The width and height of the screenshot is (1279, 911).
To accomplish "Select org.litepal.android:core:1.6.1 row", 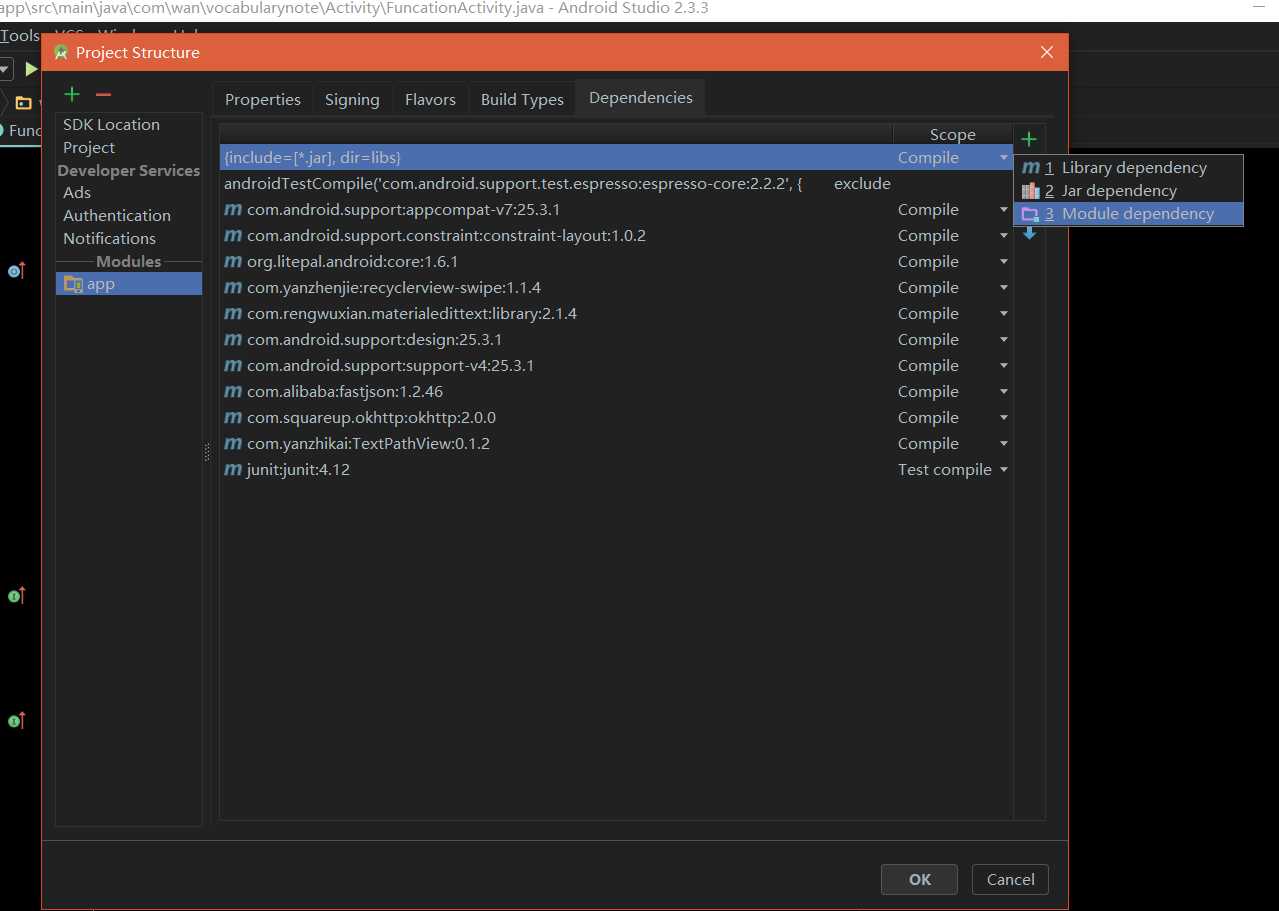I will (616, 262).
